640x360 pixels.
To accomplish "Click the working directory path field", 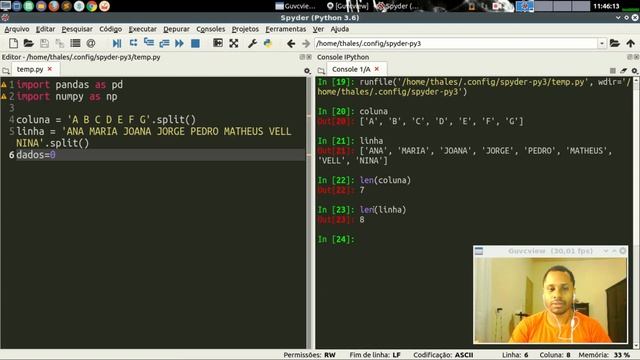I will click(x=456, y=43).
